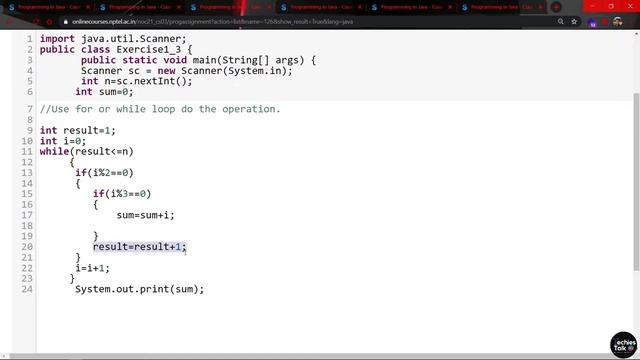Image resolution: width=640 pixels, height=360 pixels.
Task: Click the statement 'i=i+1;'
Action: [x=92, y=268]
